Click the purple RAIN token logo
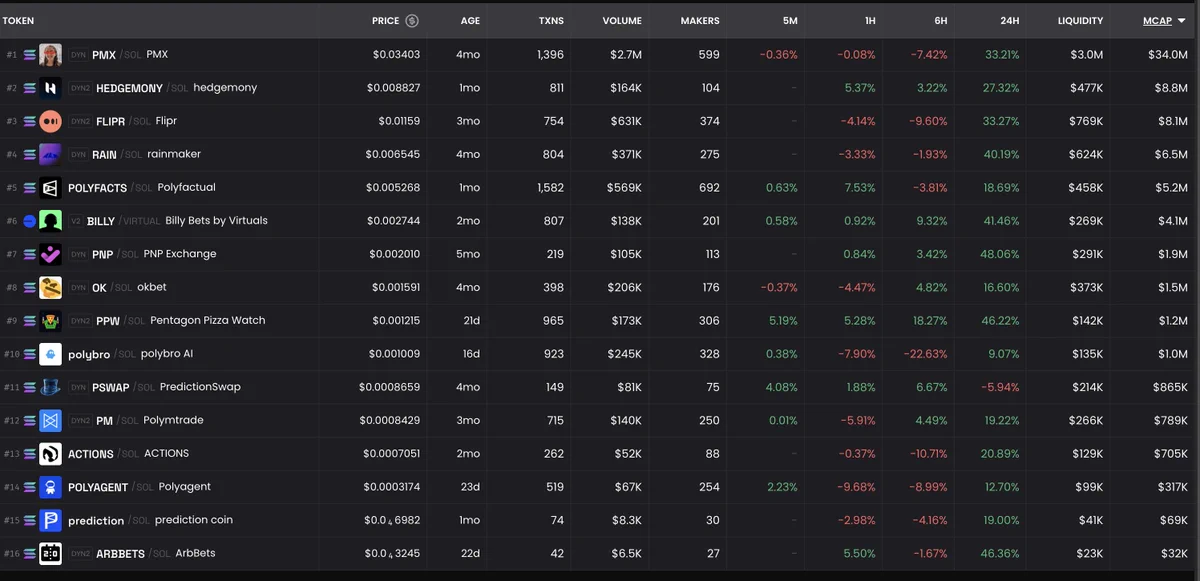 point(50,155)
